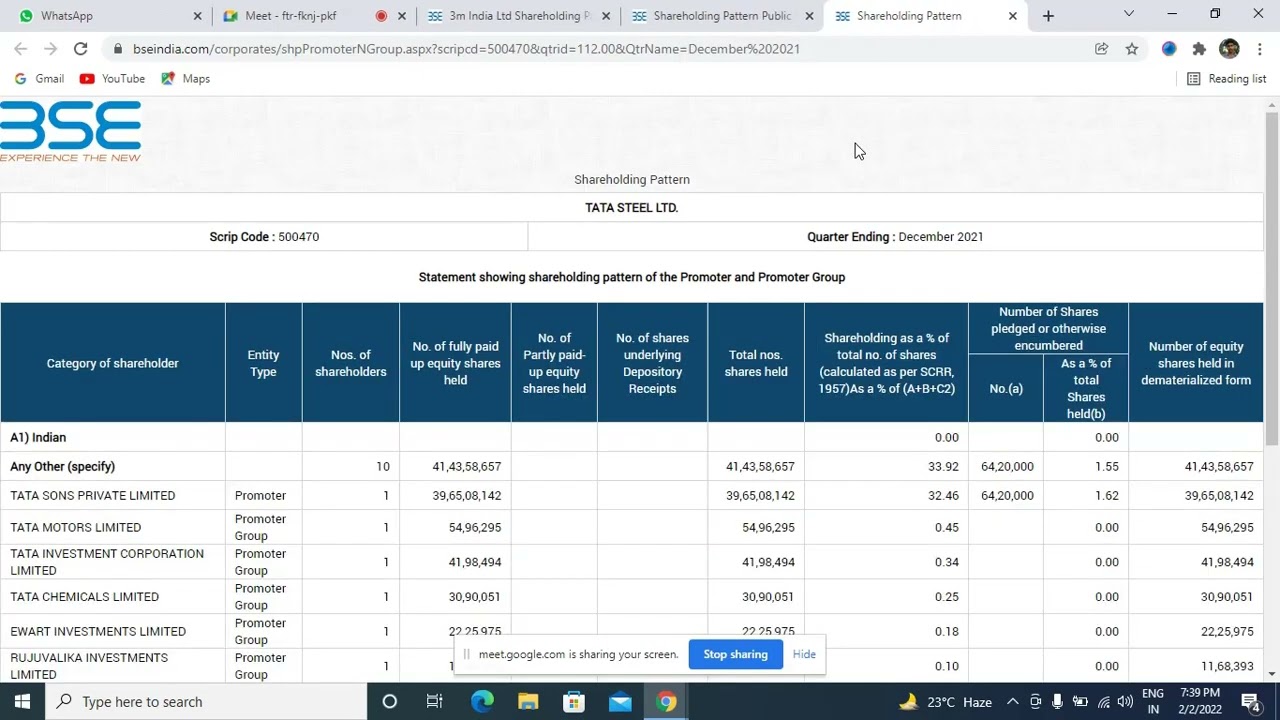Open the weather widget 23°C Haze
The height and width of the screenshot is (720, 1280).
945,702
